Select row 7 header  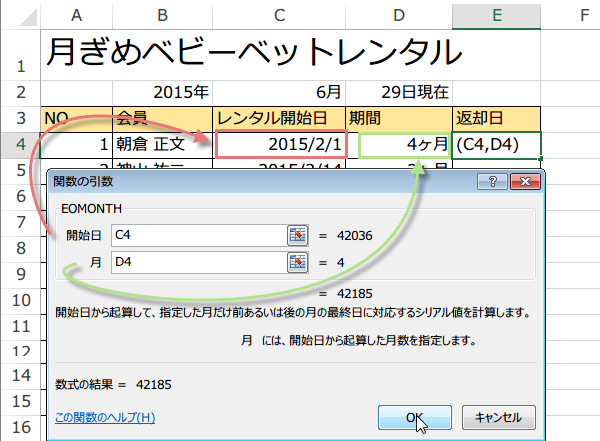click(21, 223)
